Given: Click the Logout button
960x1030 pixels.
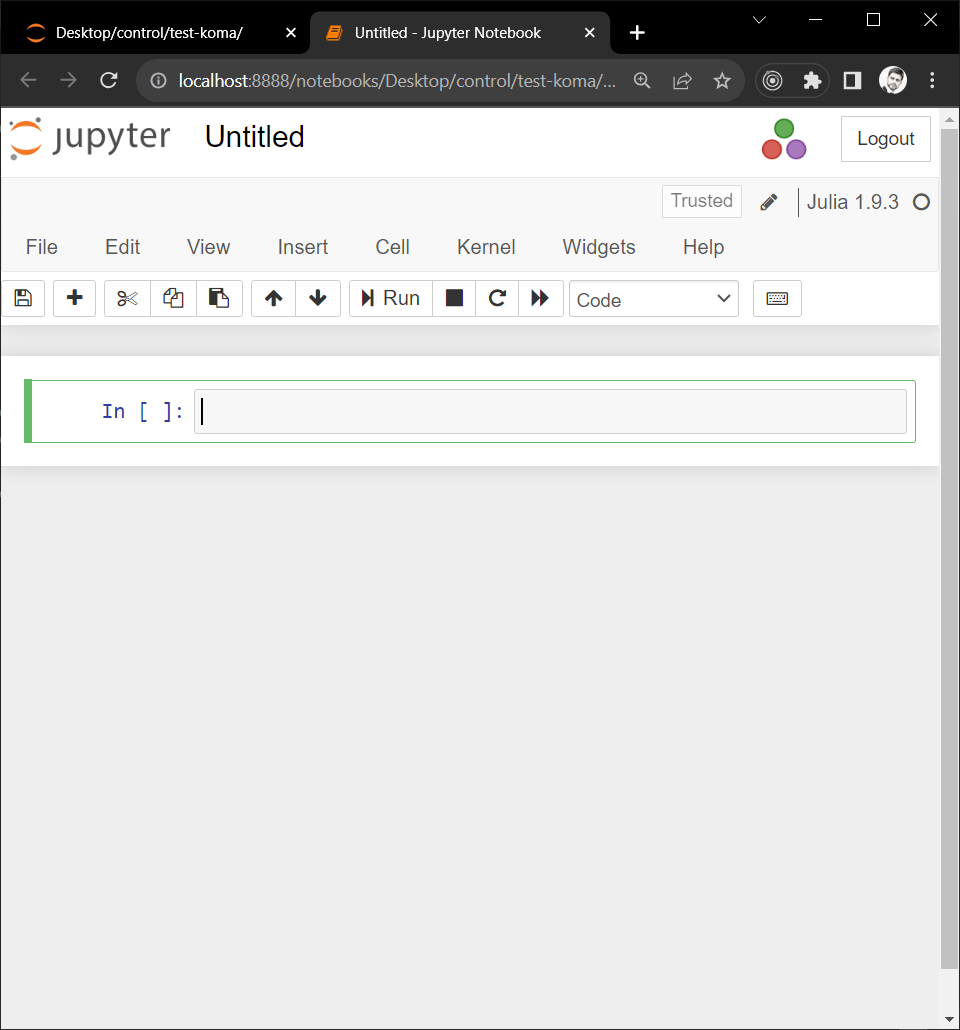Looking at the screenshot, I should click(x=885, y=139).
